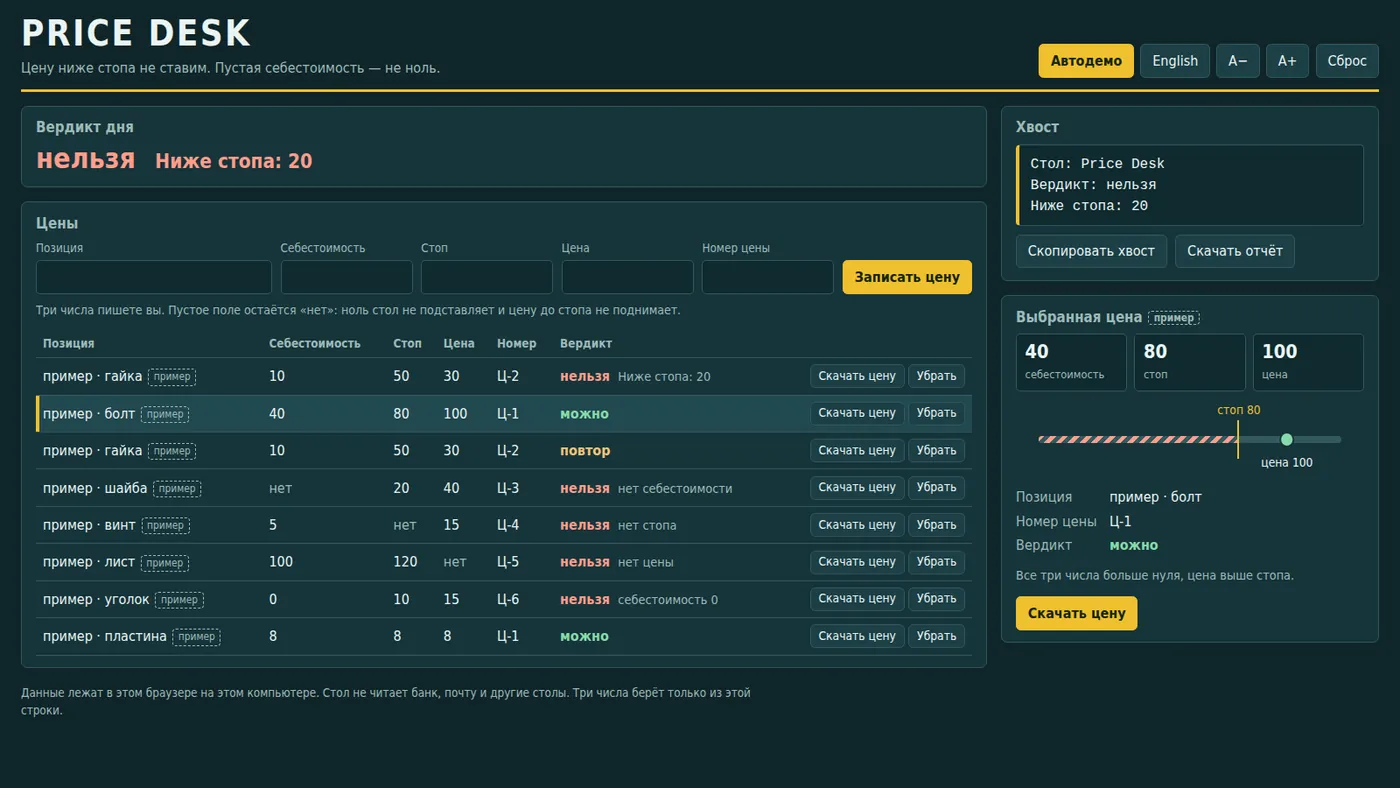Click the Сброс reset button
This screenshot has width=1400, height=788.
1347,61
